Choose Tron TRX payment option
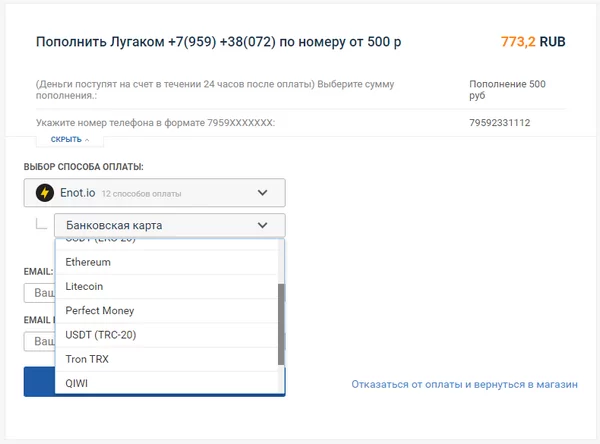Image resolution: width=600 pixels, height=444 pixels. tap(87, 359)
